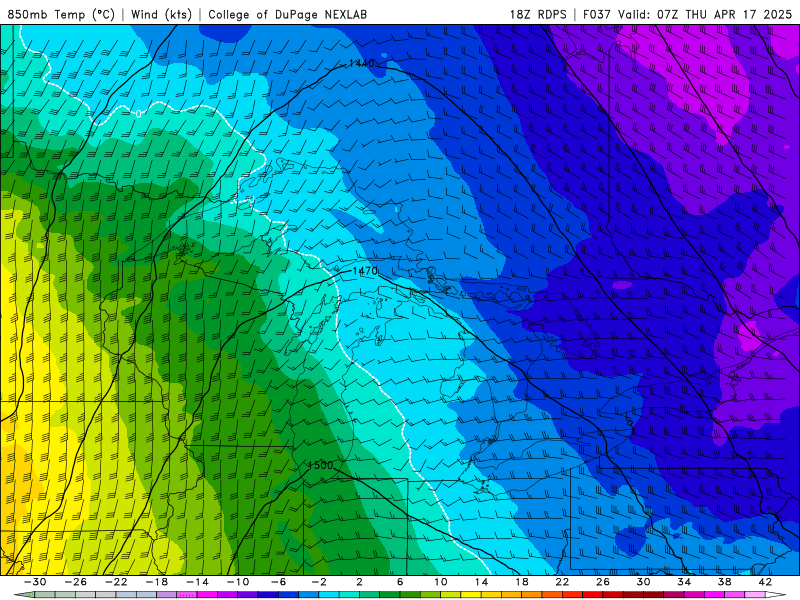This screenshot has height=600, width=800.
Task: Select the '-10' colorbar scale label
Action: point(238,582)
